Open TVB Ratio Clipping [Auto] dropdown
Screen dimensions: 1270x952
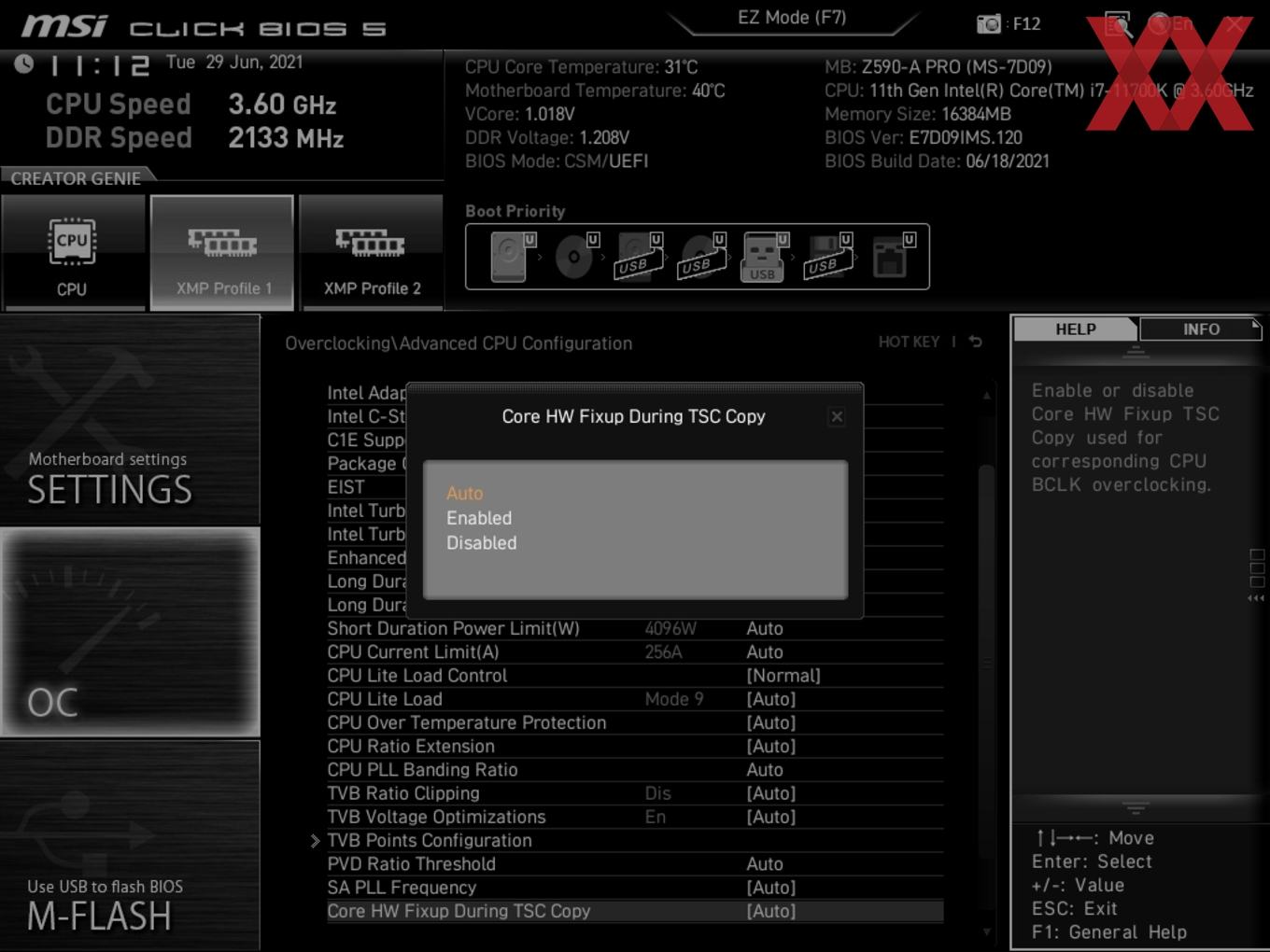(x=771, y=793)
